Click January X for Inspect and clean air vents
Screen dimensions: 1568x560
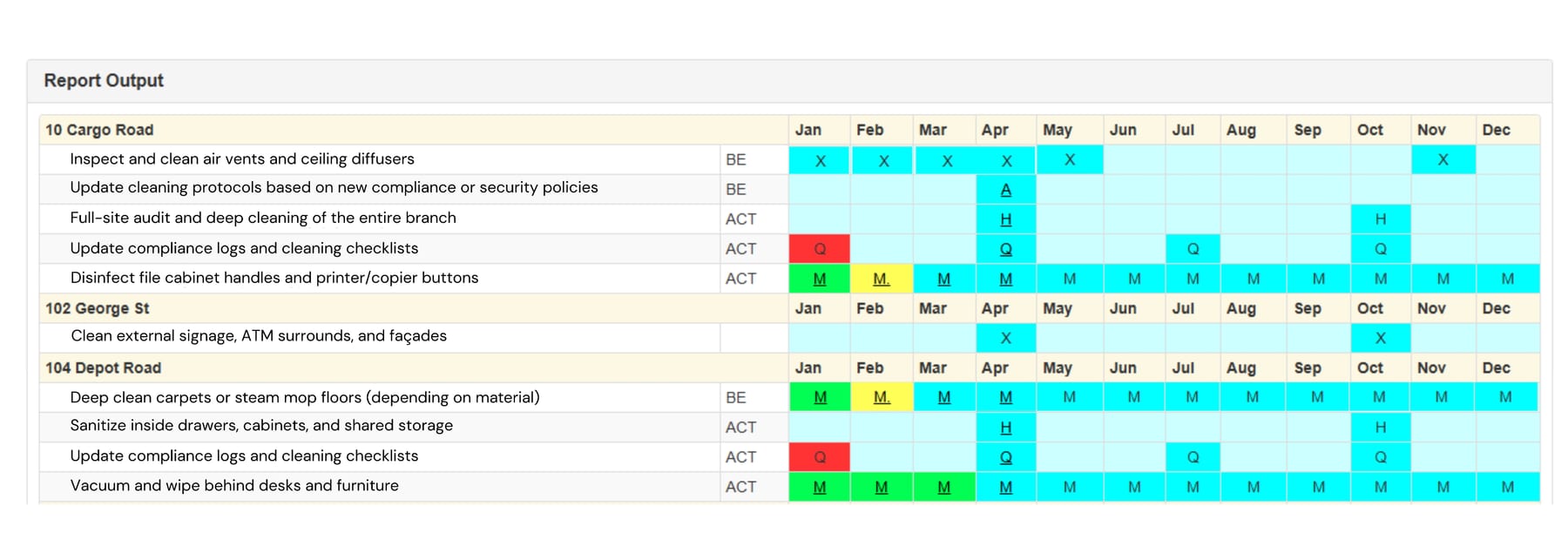coord(820,160)
